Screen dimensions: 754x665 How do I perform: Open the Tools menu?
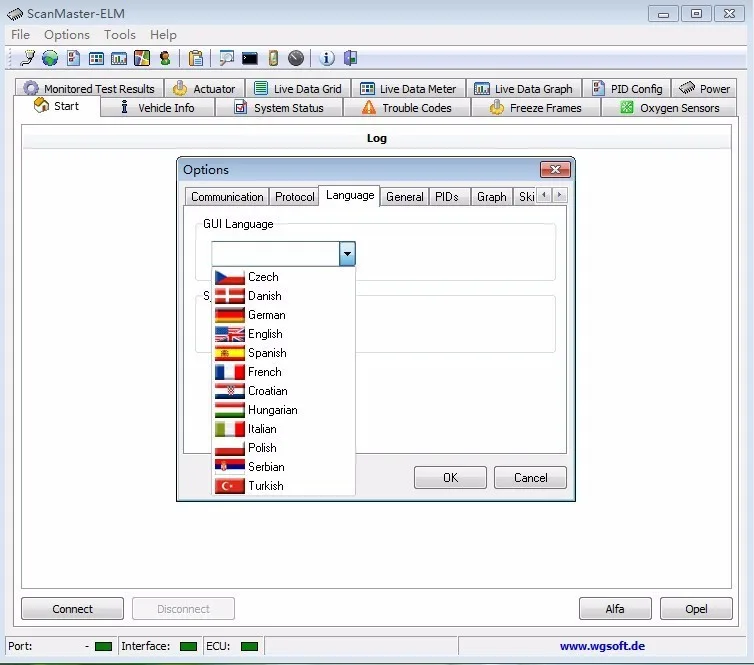coord(120,35)
